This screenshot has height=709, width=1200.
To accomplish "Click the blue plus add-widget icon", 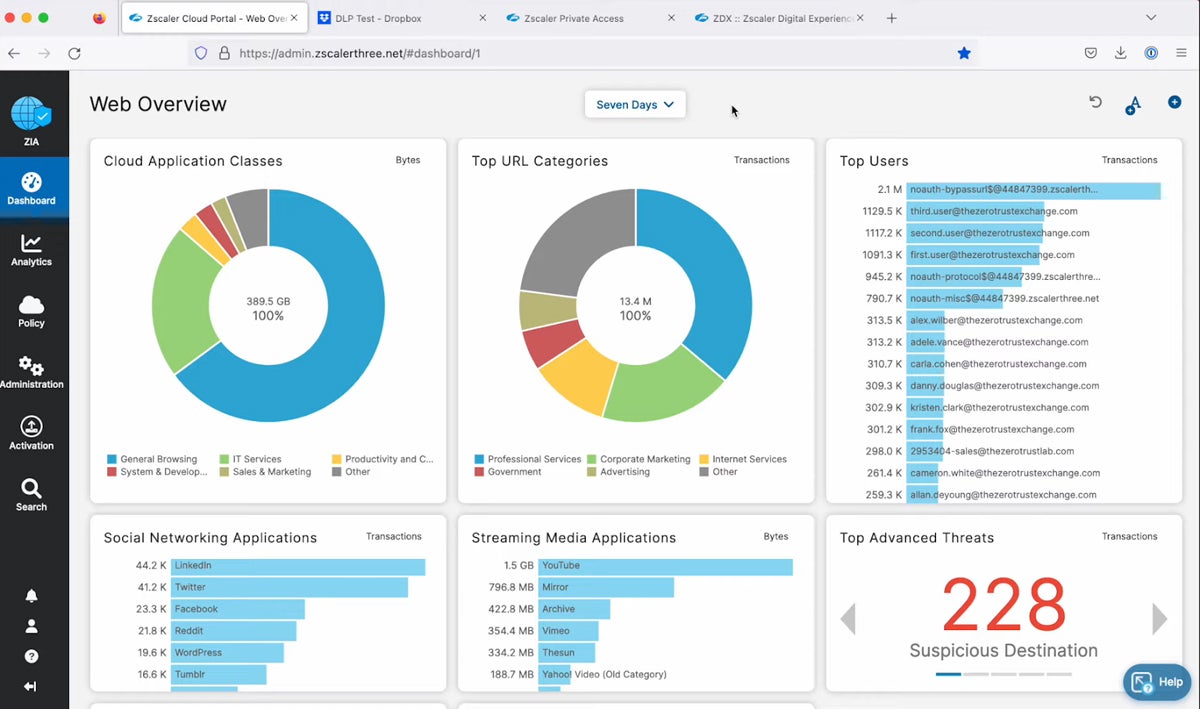I will 1174,101.
